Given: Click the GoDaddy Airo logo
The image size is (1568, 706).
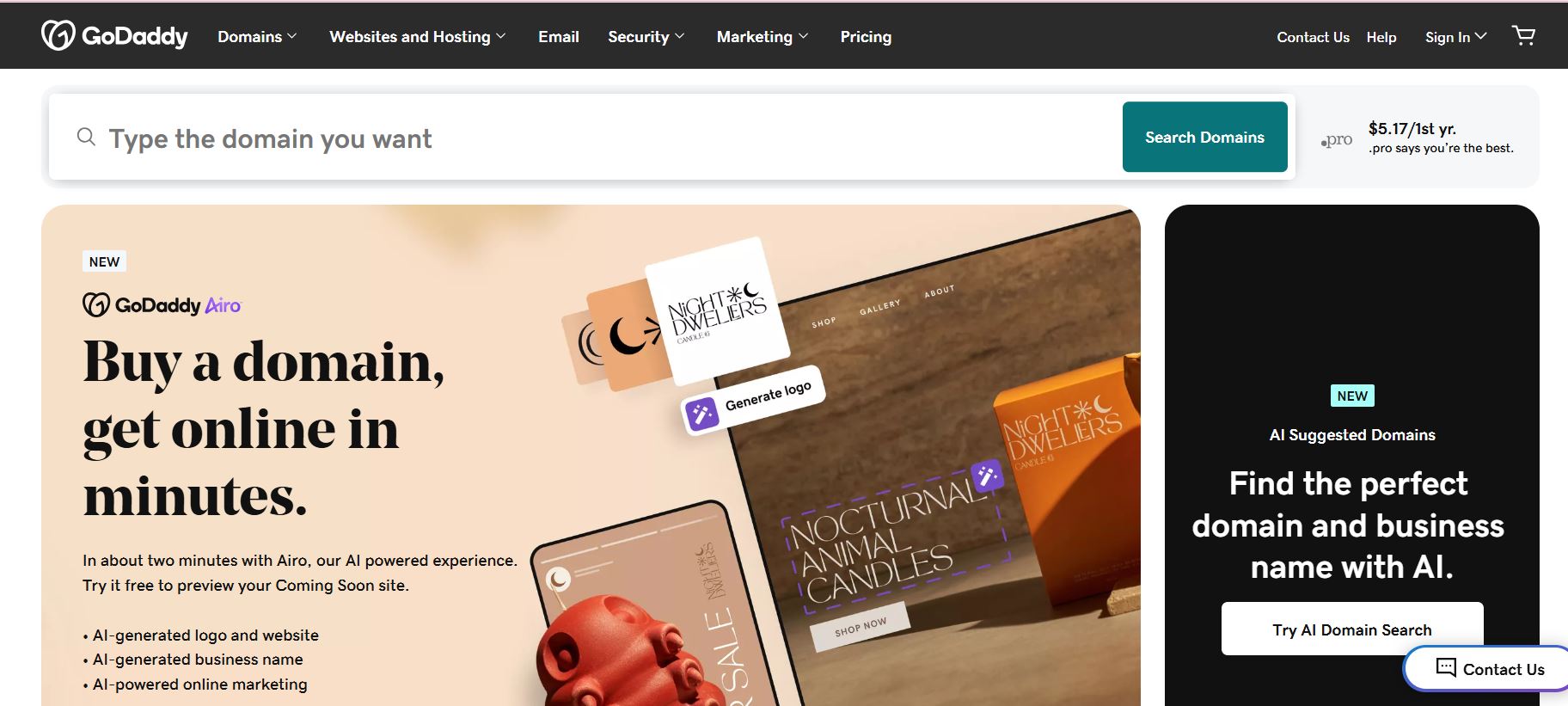Looking at the screenshot, I should 162,304.
